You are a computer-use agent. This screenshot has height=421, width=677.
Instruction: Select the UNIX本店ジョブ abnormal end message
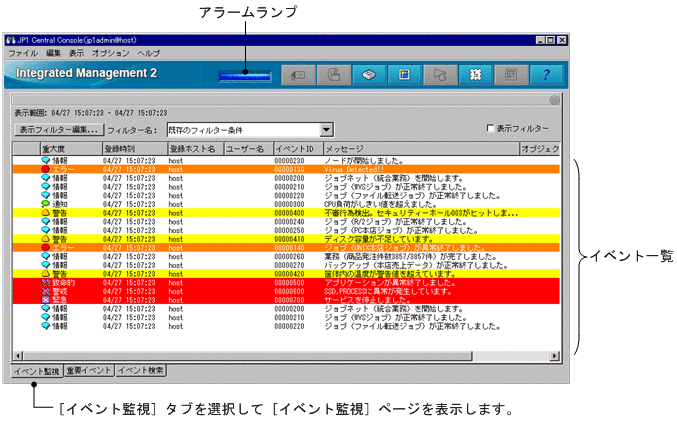[405, 247]
